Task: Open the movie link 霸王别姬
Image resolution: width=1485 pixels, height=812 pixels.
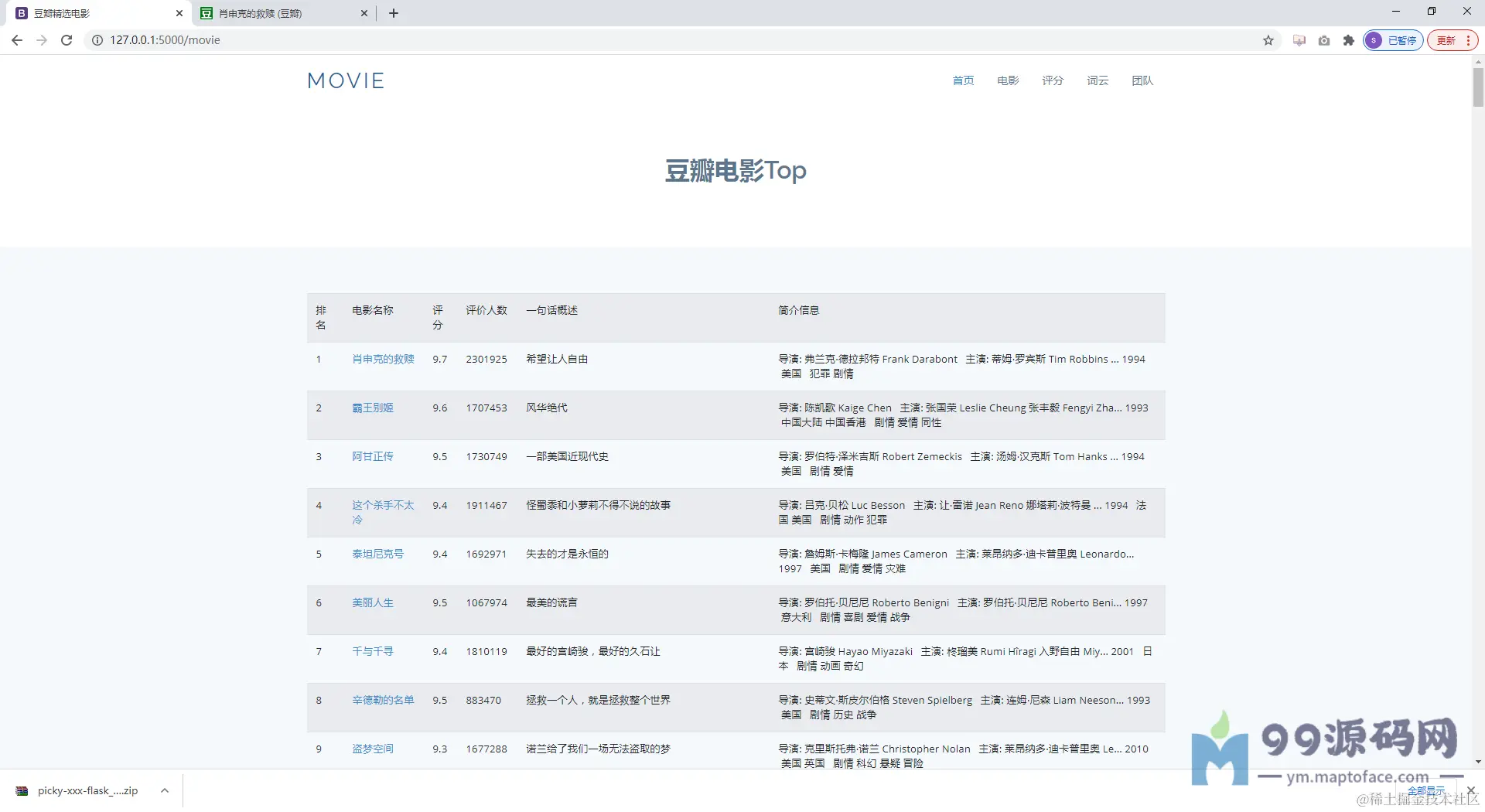Action: coord(373,408)
